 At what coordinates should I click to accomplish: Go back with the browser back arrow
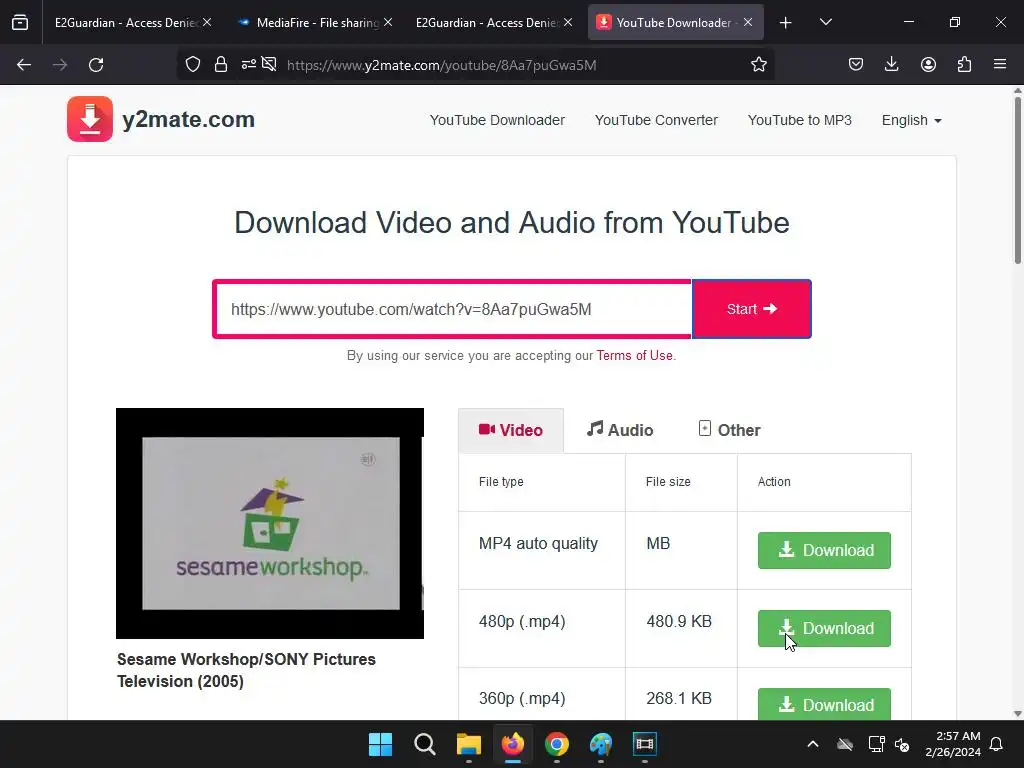[x=24, y=65]
